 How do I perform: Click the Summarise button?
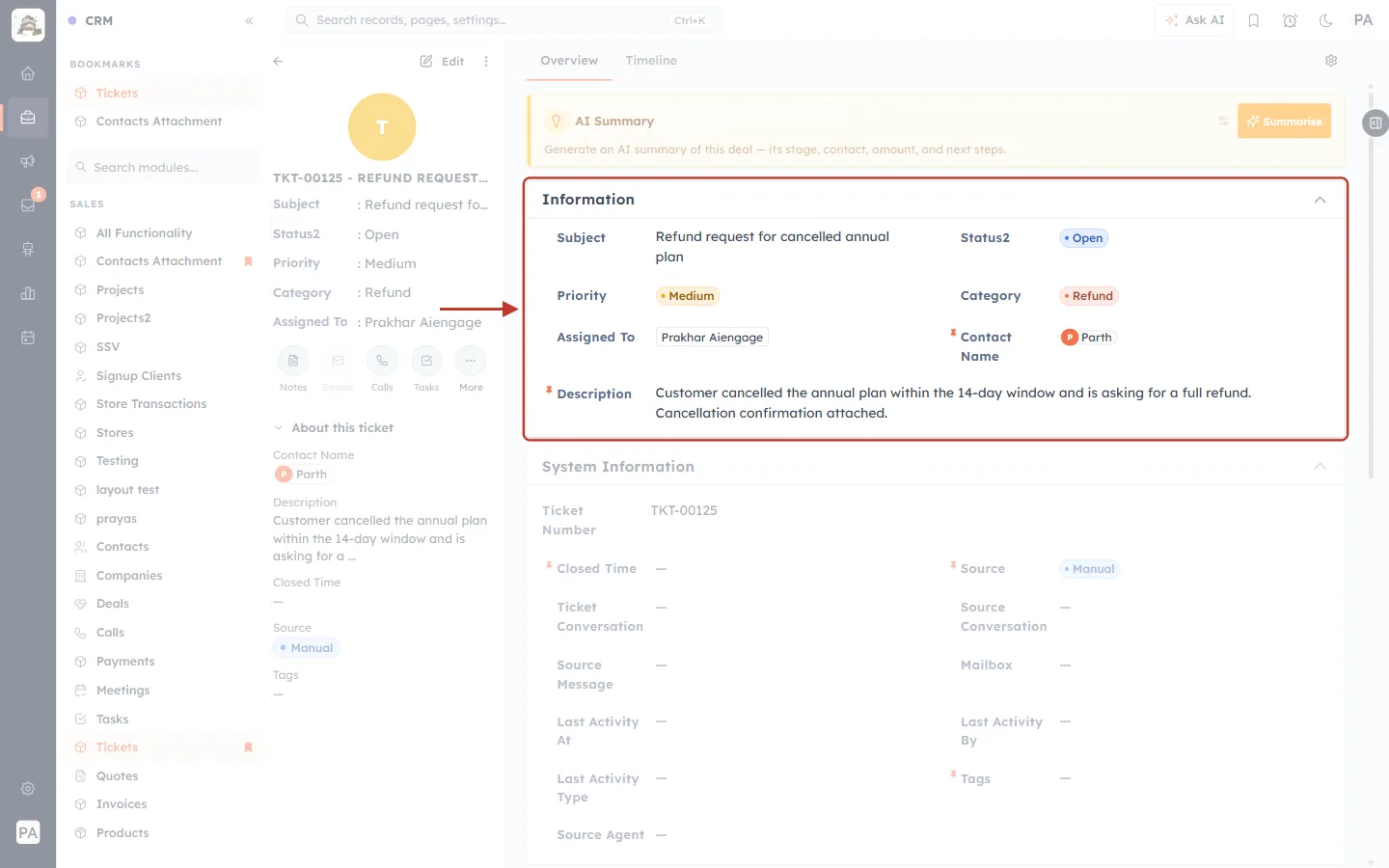[1284, 122]
